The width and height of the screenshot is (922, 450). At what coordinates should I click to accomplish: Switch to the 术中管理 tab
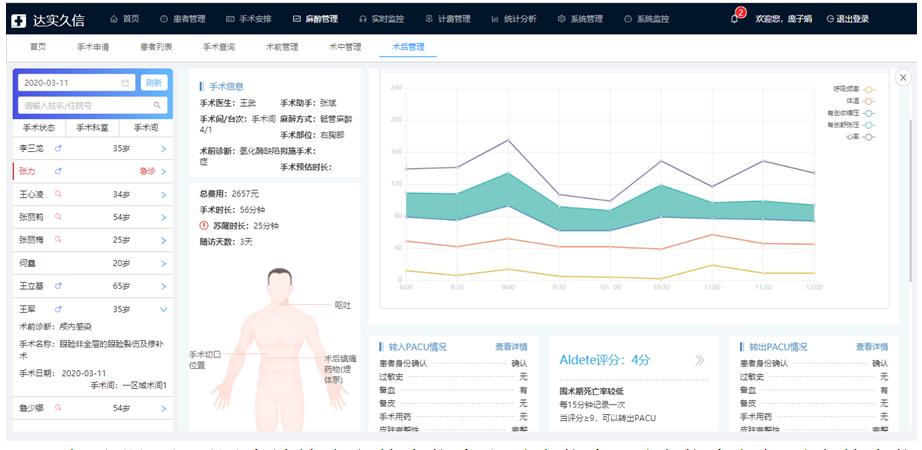click(345, 47)
